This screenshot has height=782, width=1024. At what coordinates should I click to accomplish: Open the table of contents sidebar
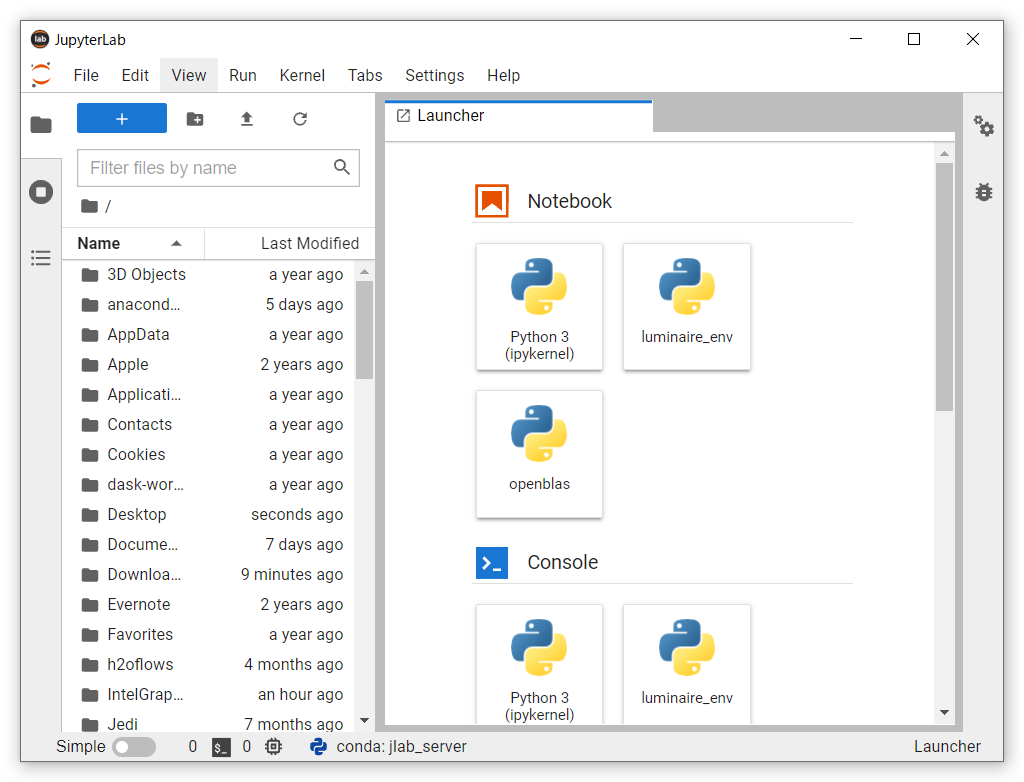(40, 257)
